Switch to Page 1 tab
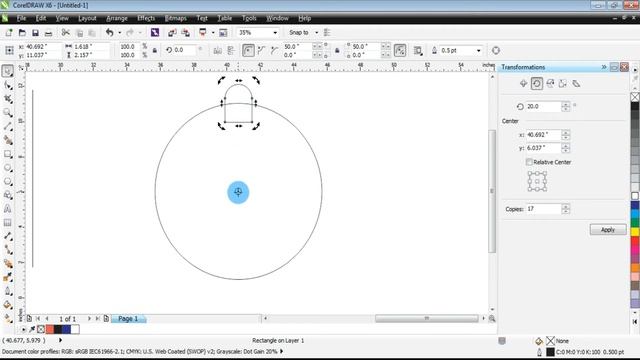Screen dimensions: 640x360 point(128,319)
